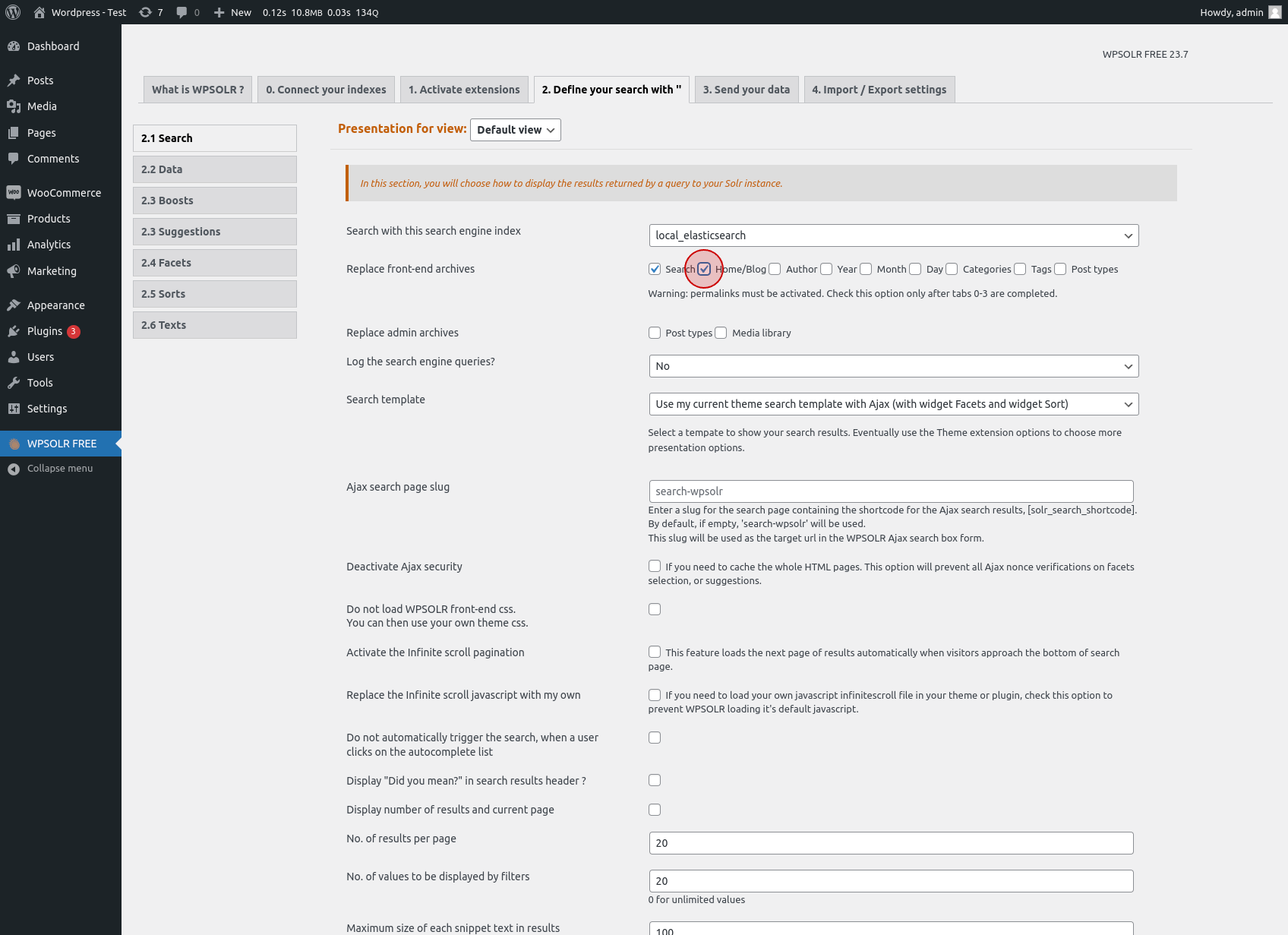Enable Deactivate Ajax security checkbox
The height and width of the screenshot is (935, 1288).
point(655,566)
